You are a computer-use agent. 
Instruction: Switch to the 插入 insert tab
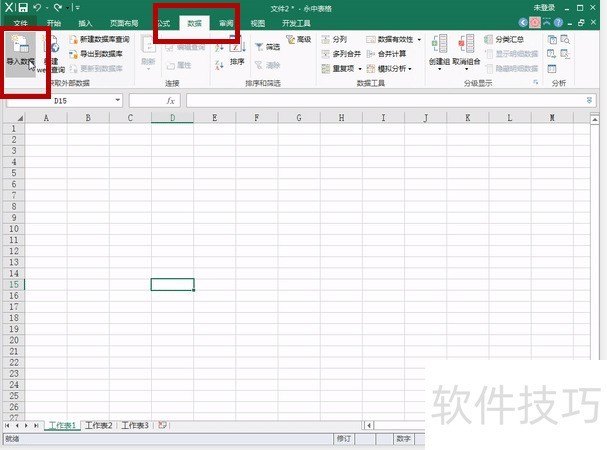85,23
